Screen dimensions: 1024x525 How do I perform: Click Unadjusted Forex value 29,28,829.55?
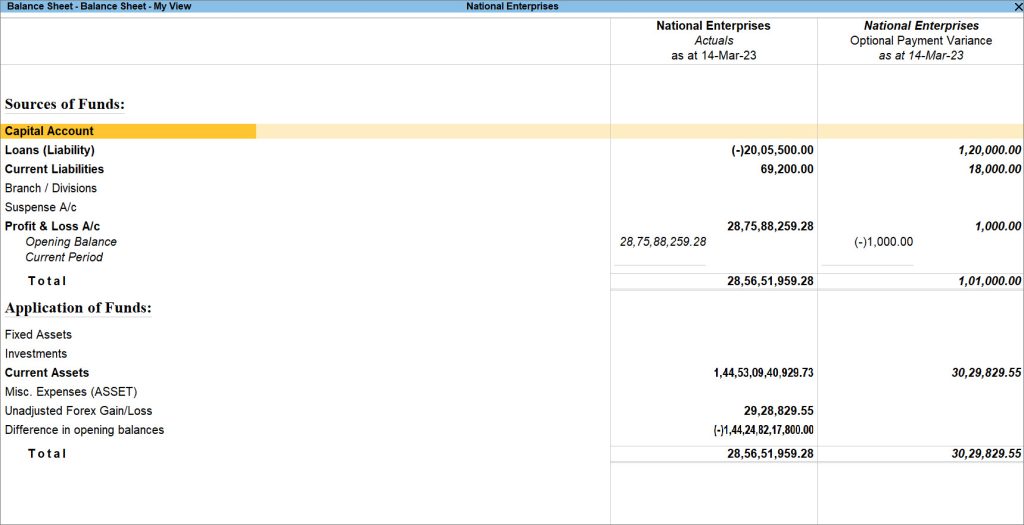[x=779, y=411]
